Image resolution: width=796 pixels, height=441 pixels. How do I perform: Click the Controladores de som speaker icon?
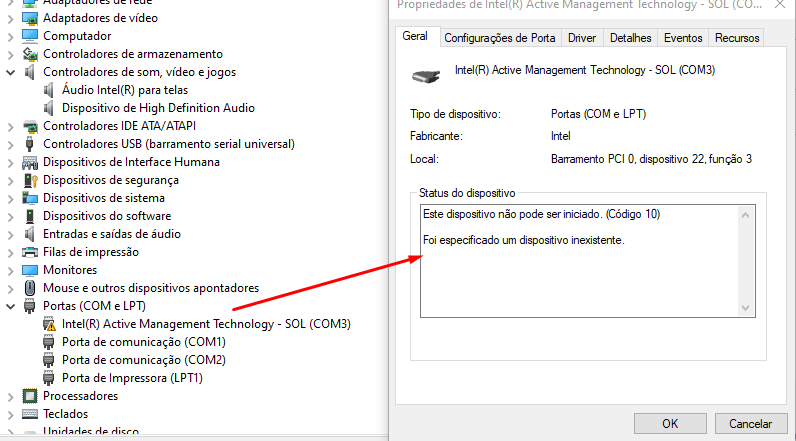[x=30, y=72]
